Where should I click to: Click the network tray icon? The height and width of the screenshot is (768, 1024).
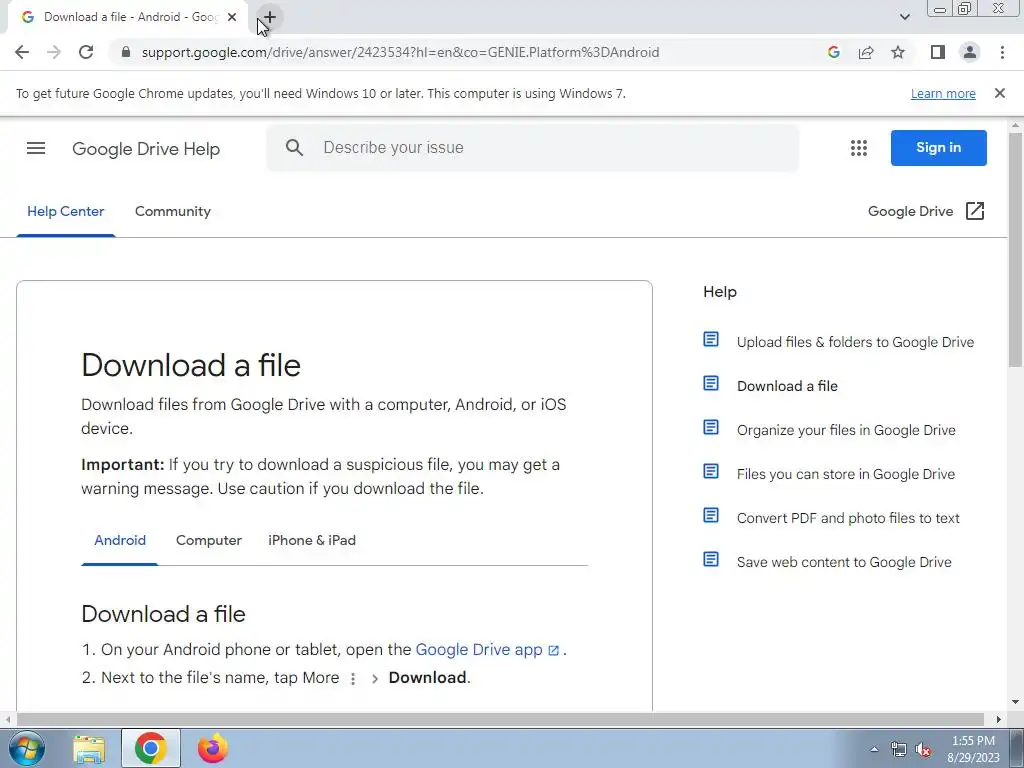click(x=899, y=750)
